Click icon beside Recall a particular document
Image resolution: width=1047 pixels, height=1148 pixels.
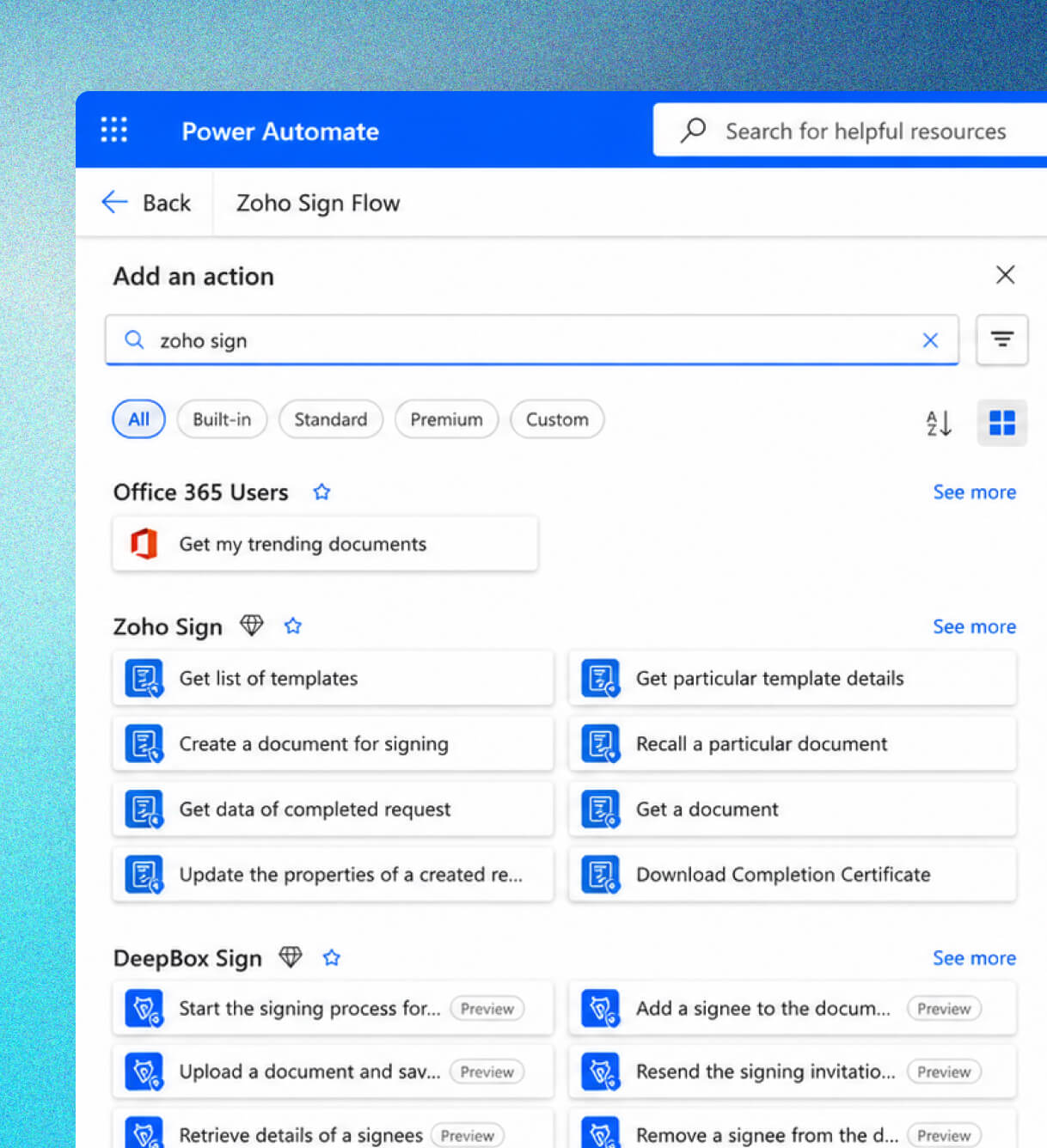[601, 743]
